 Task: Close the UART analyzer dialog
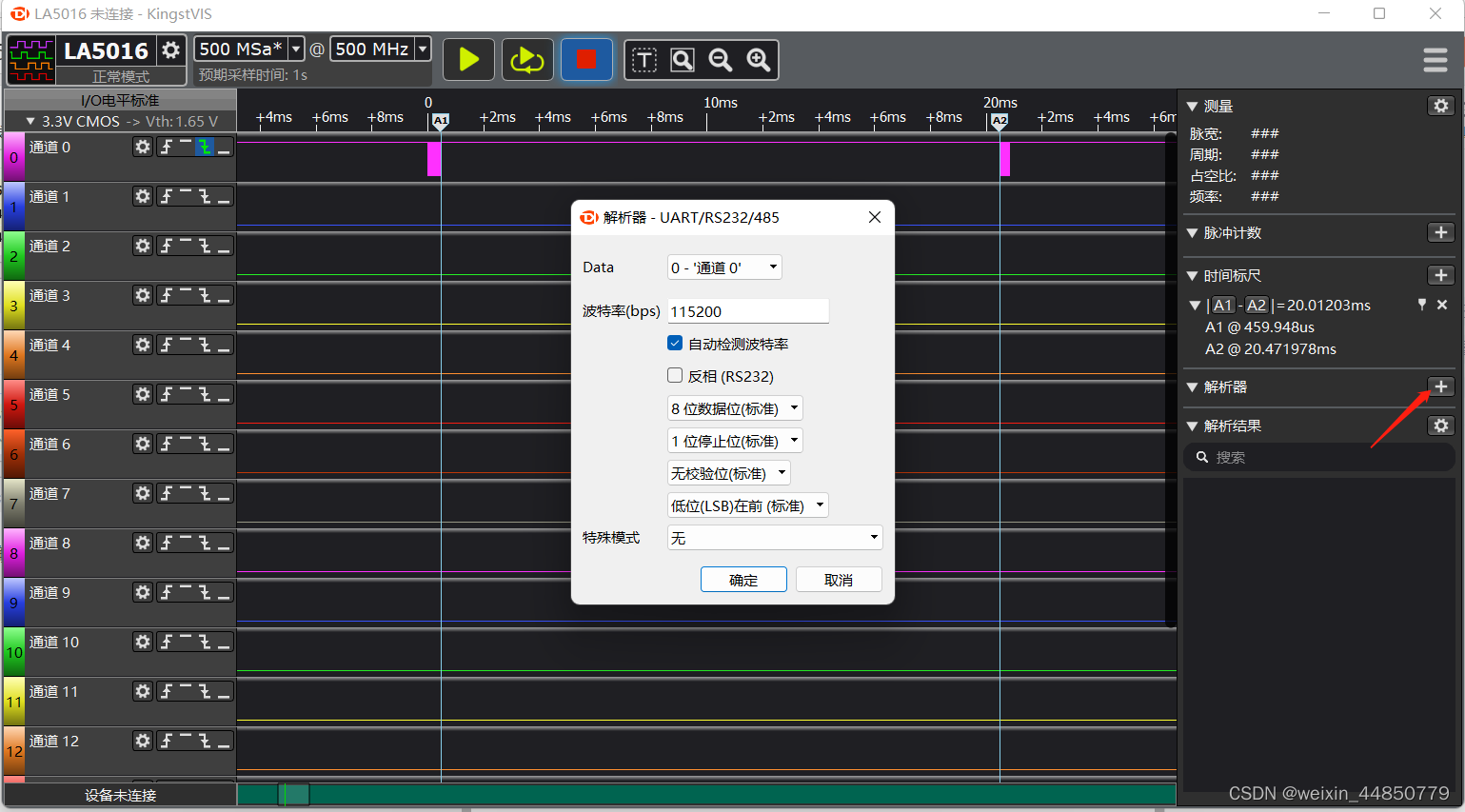coord(875,217)
